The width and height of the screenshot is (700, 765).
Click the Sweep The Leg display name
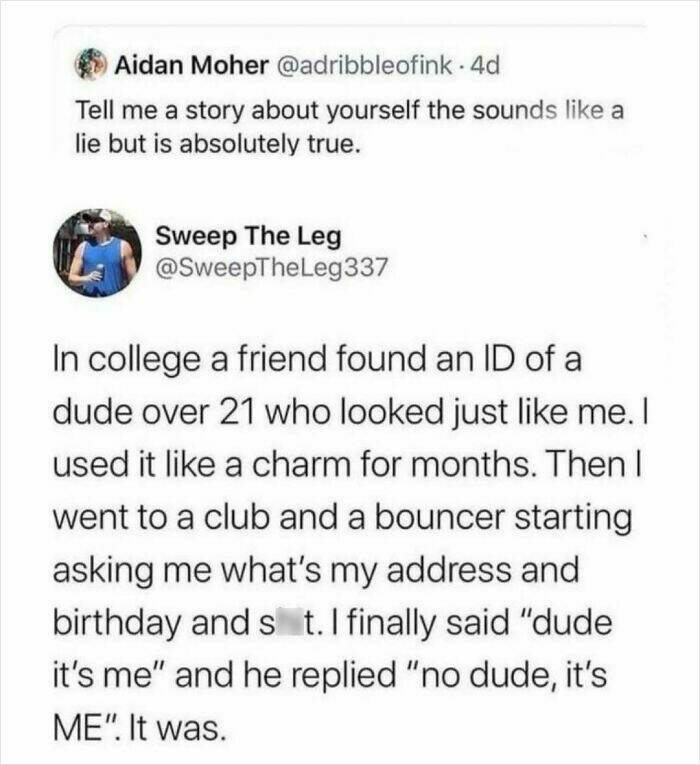249,236
